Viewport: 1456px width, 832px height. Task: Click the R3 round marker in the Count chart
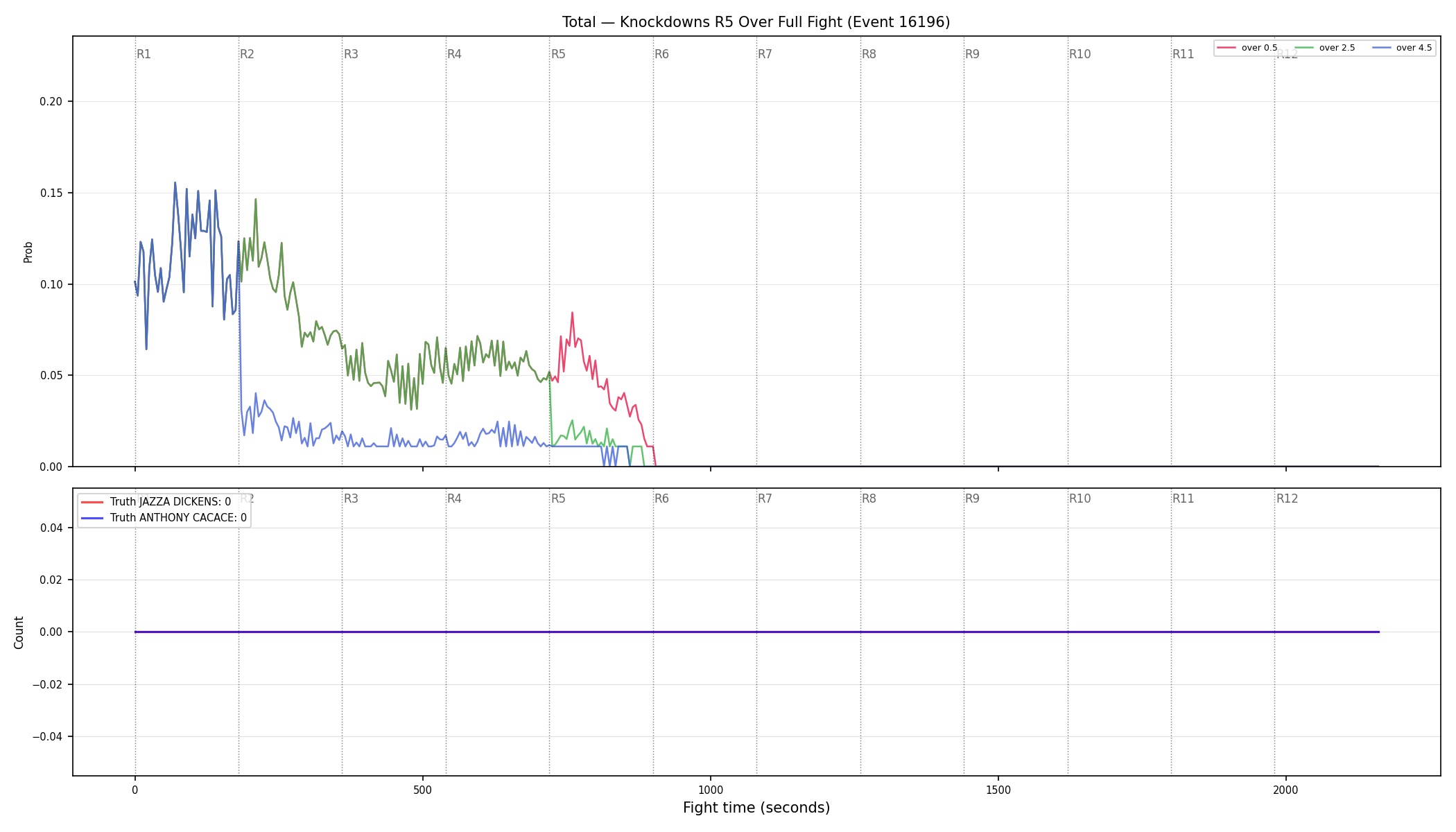(351, 499)
